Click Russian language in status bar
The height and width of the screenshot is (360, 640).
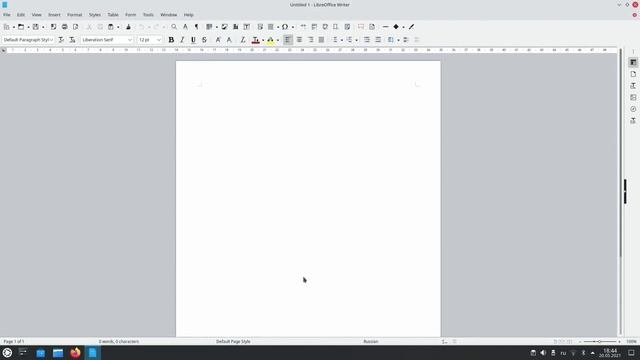[x=371, y=341]
